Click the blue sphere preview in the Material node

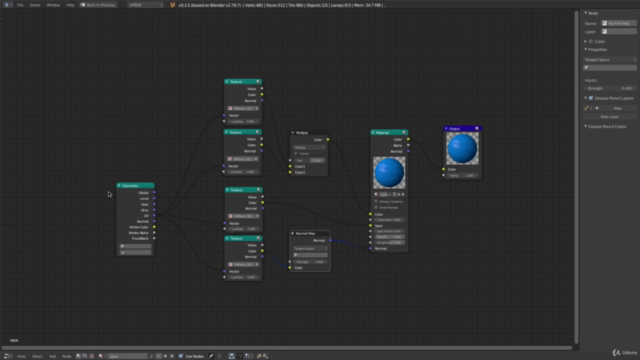389,173
